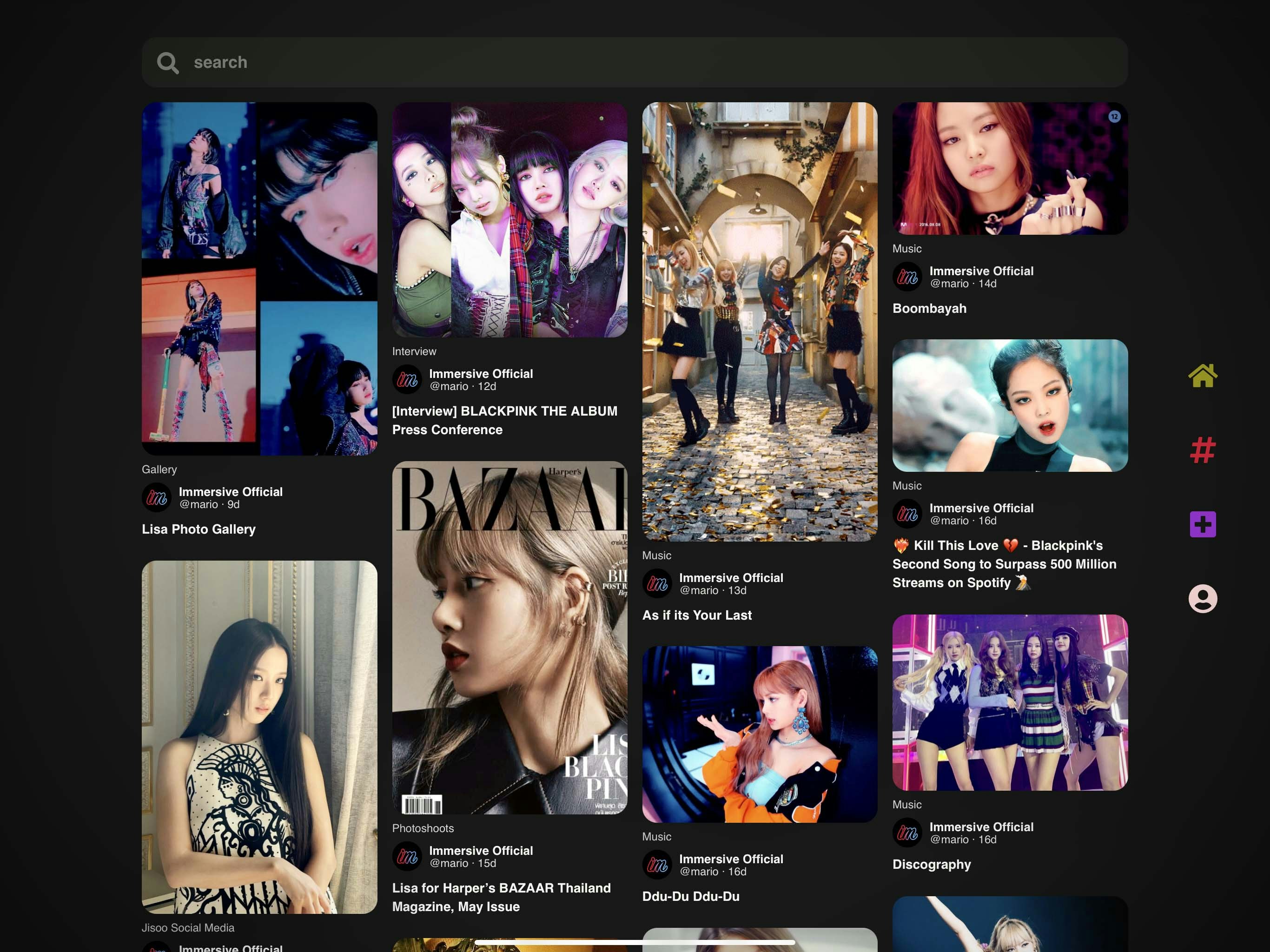Open the alley dancing music video image
This screenshot has width=1270, height=952.
click(760, 322)
